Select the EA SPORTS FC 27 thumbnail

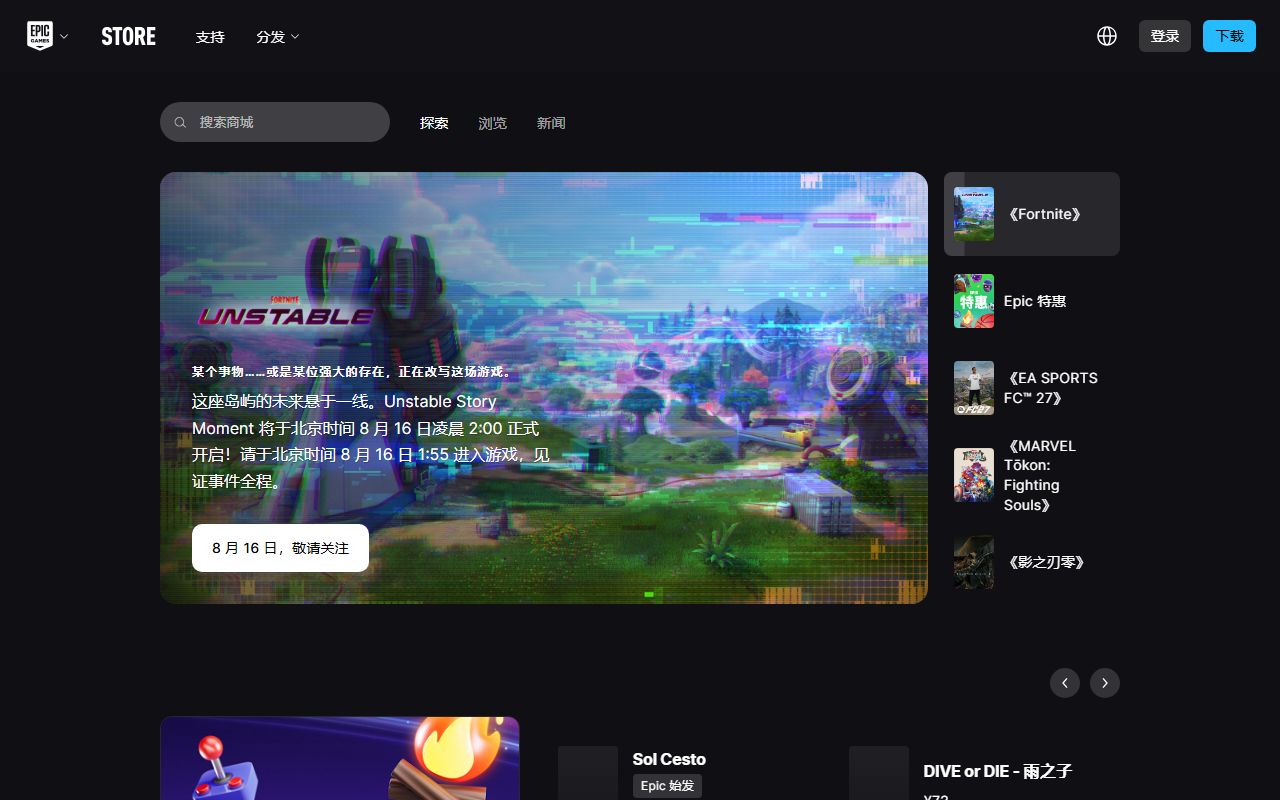tap(974, 388)
